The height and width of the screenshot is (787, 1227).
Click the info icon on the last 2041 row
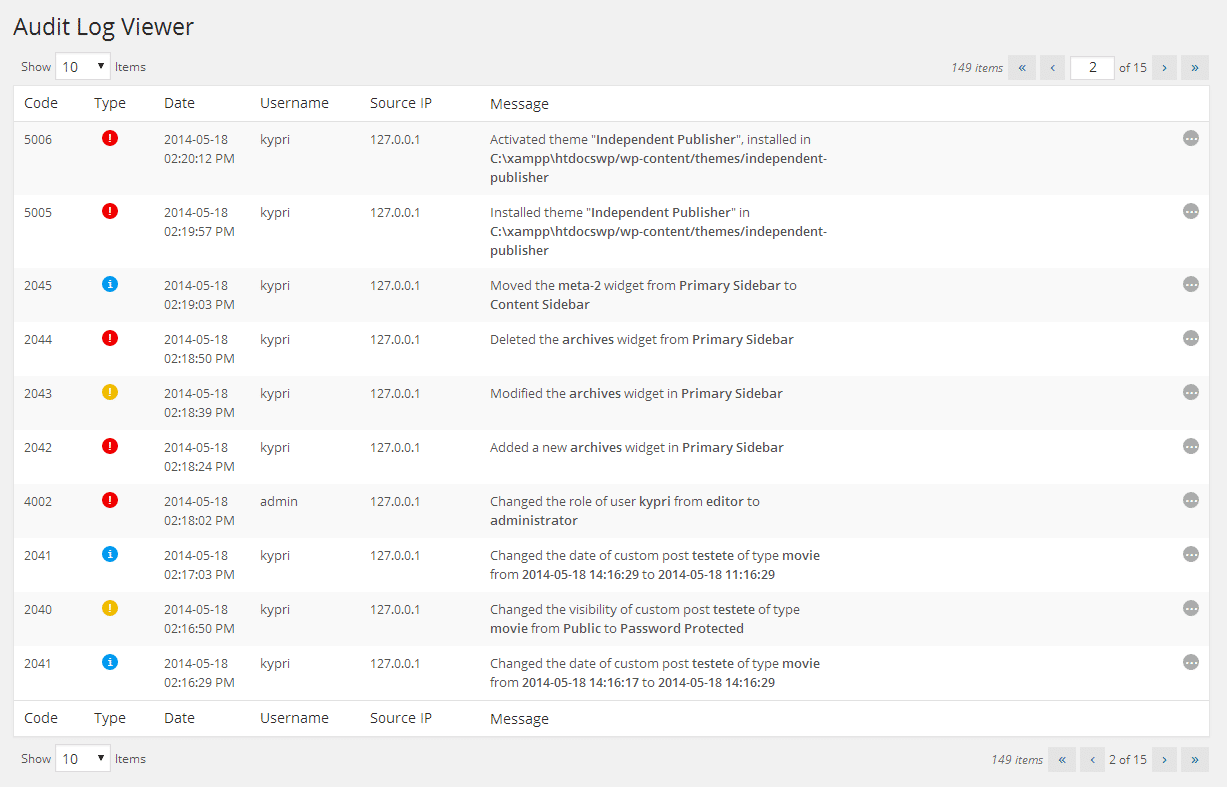click(110, 662)
